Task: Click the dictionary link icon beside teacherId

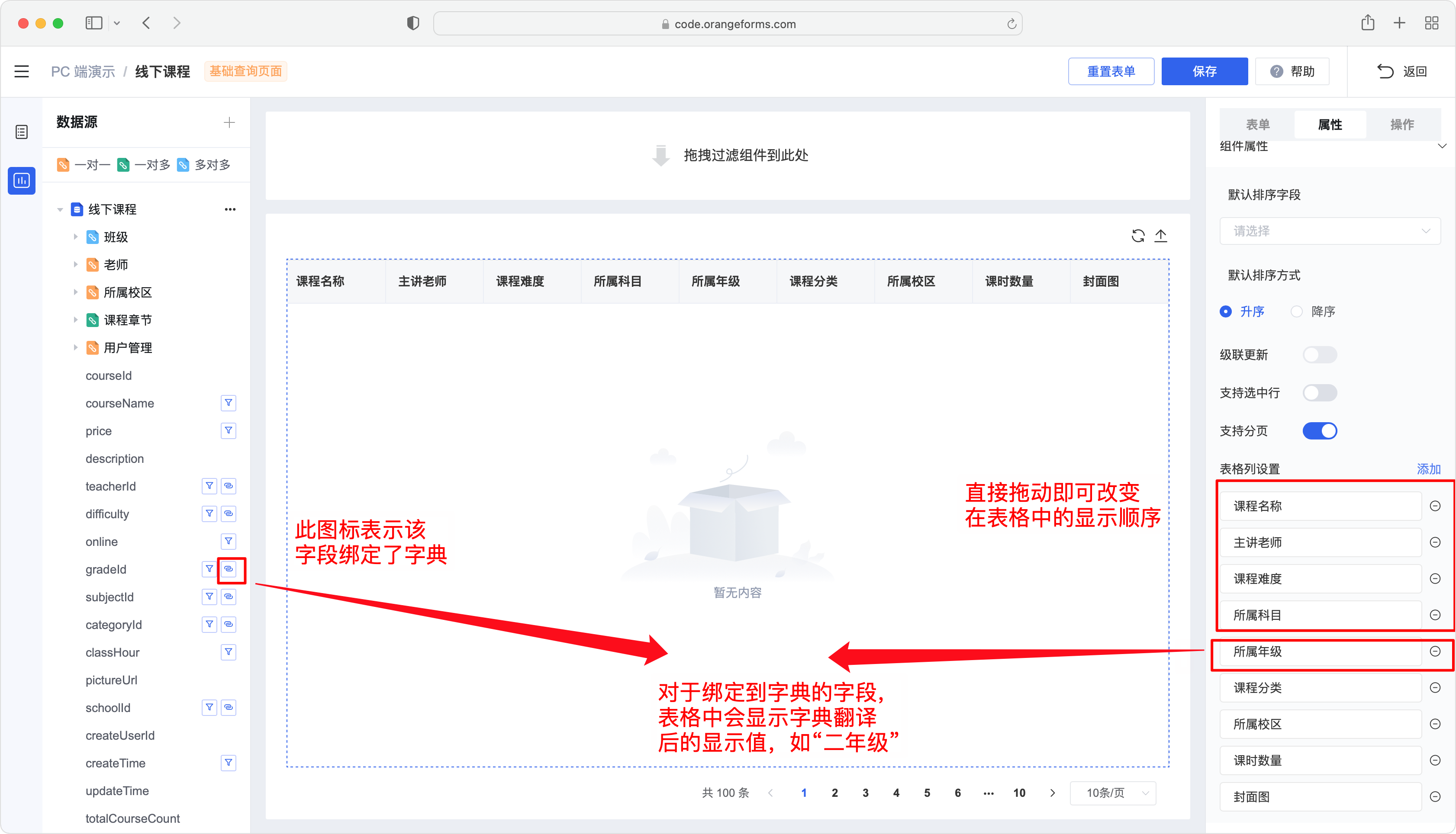Action: click(229, 486)
